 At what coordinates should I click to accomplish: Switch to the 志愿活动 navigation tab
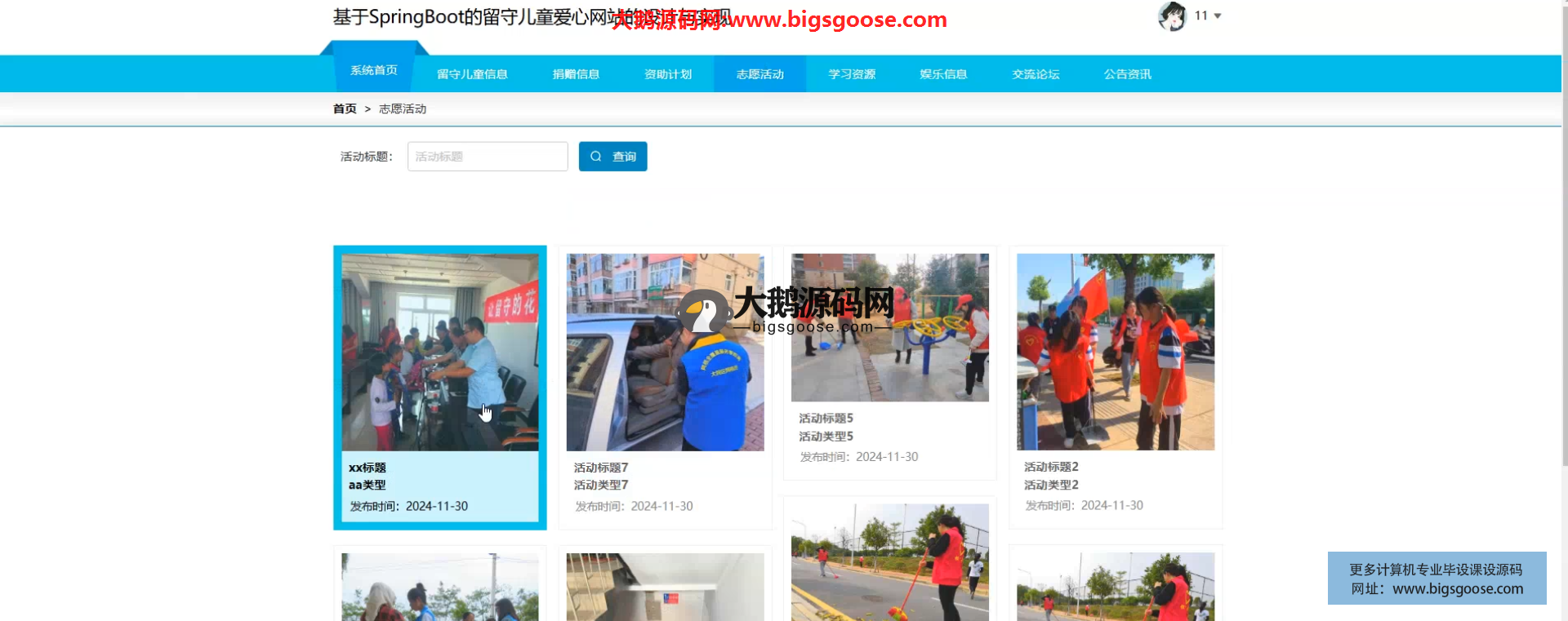[759, 74]
